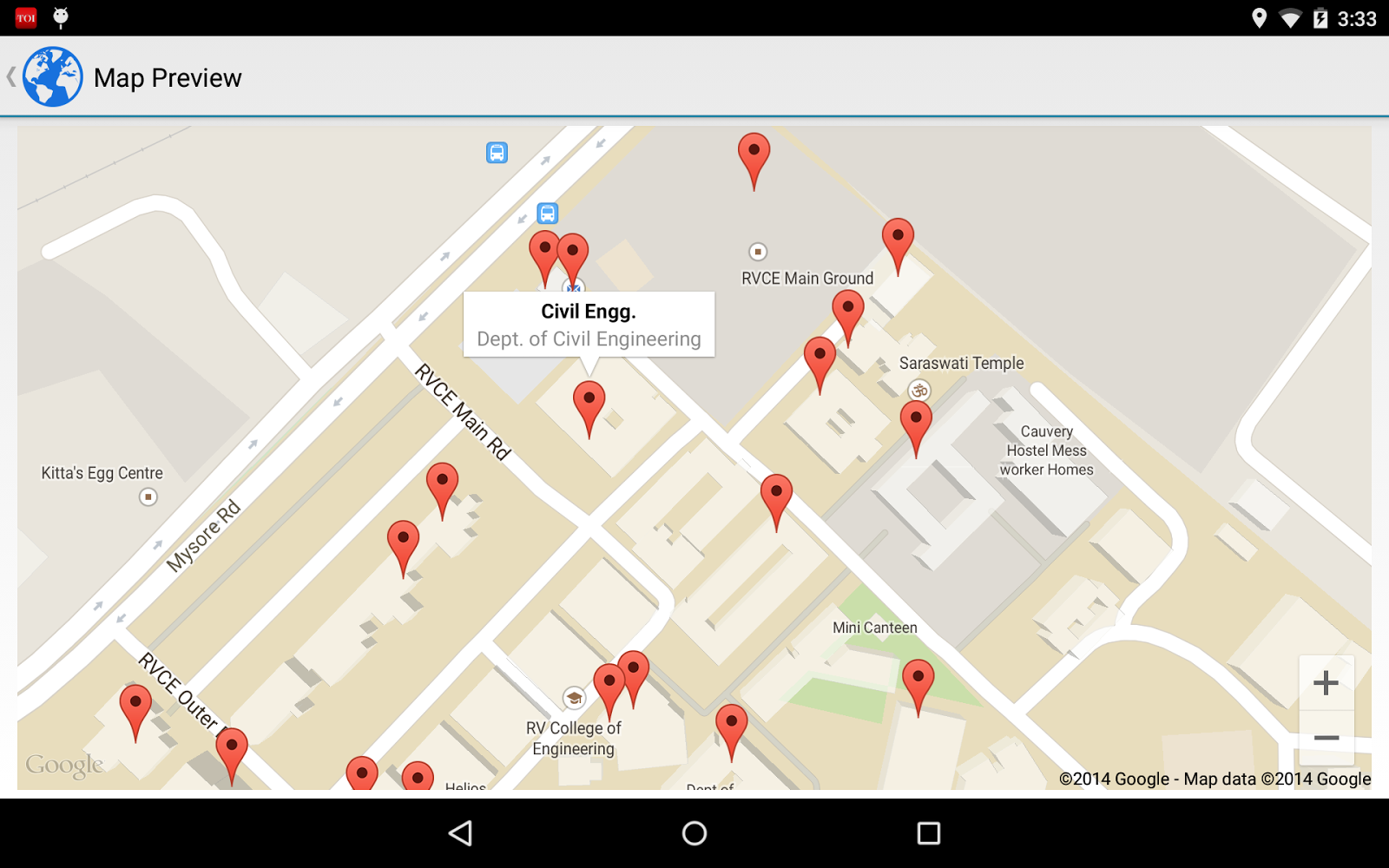Tap the left pin of the pair above Civil Engg. popup
This screenshot has width=1389, height=868.
pos(544,259)
